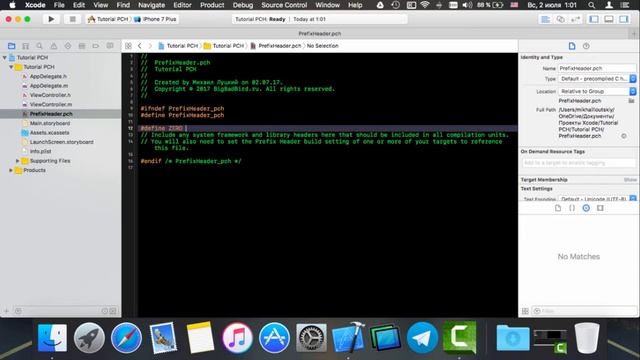Collapse Tutorial PCH group folder

point(11,67)
